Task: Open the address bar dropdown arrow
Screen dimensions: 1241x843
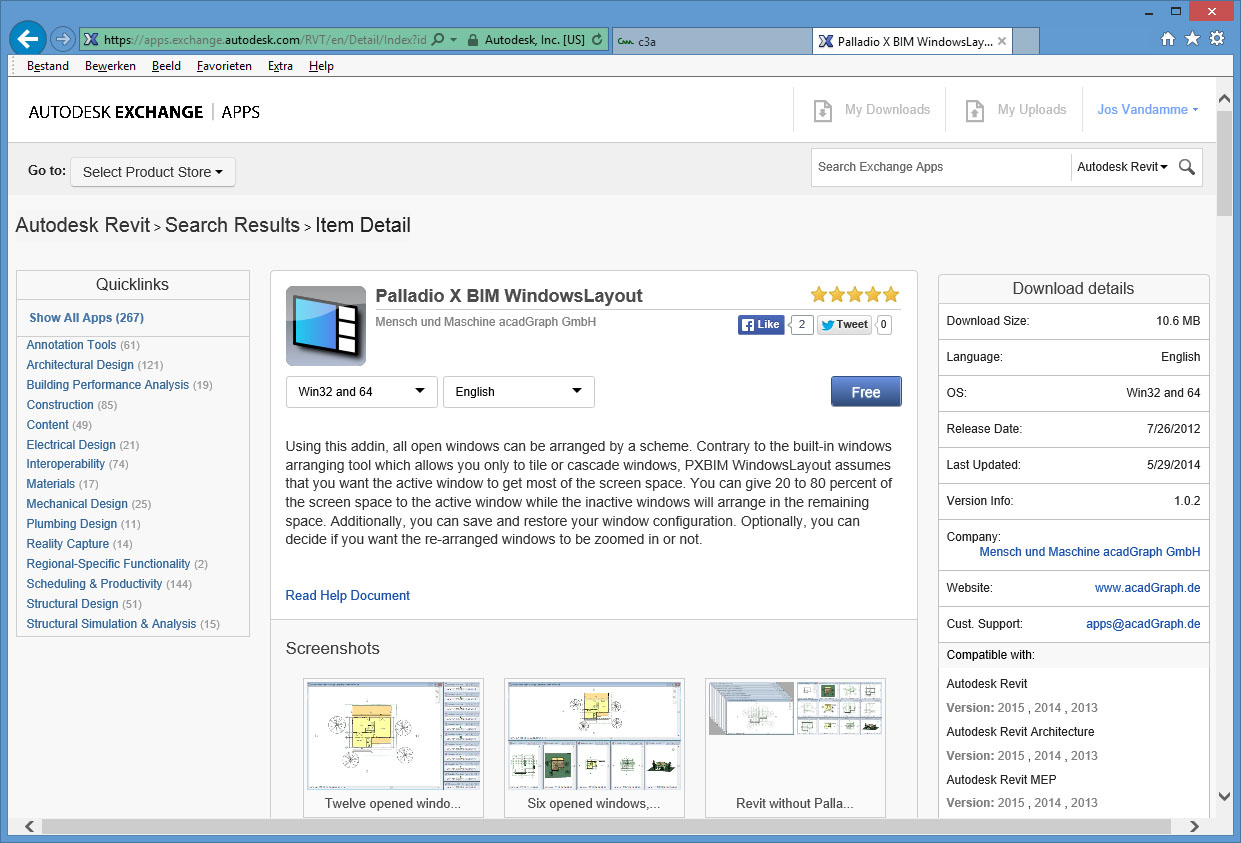Action: (x=454, y=40)
